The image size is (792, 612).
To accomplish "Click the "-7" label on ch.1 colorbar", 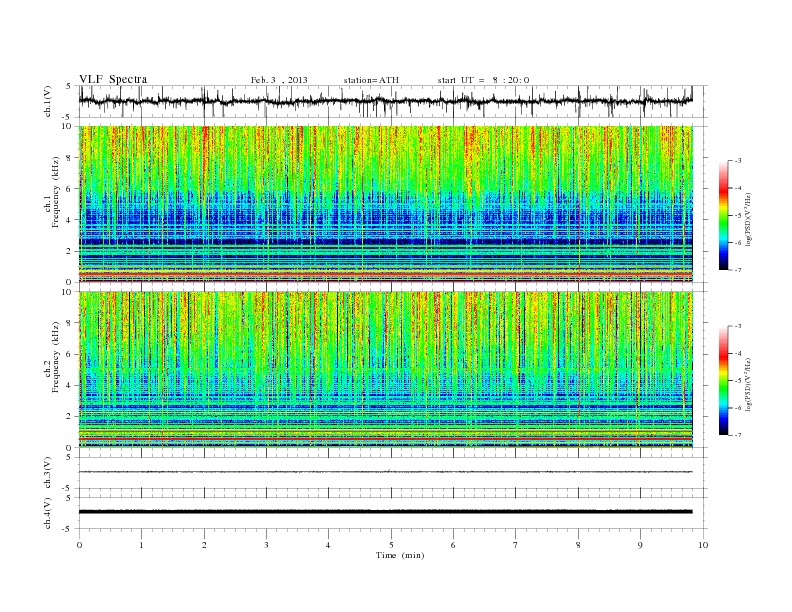I will click(x=738, y=270).
